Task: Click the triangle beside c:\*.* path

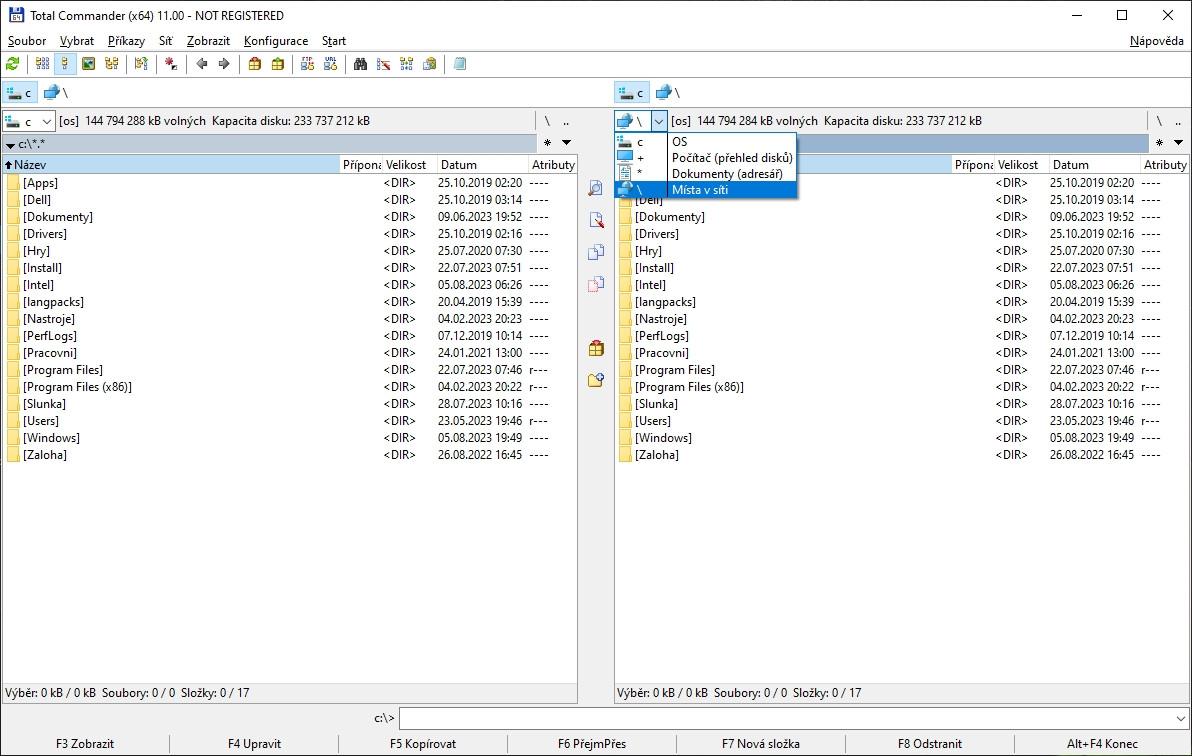Action: [11, 144]
